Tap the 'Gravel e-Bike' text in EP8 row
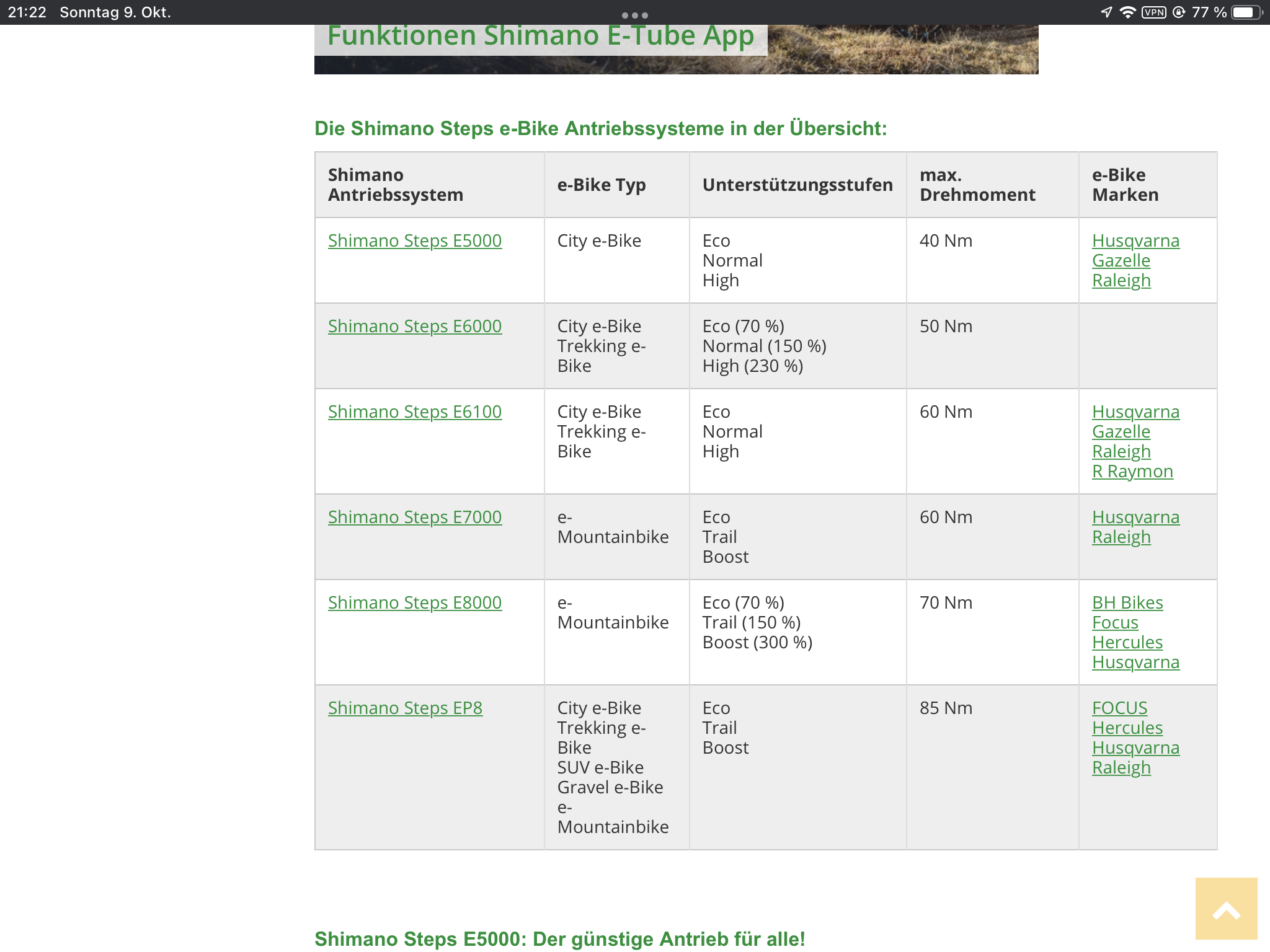This screenshot has height=952, width=1270. click(610, 787)
